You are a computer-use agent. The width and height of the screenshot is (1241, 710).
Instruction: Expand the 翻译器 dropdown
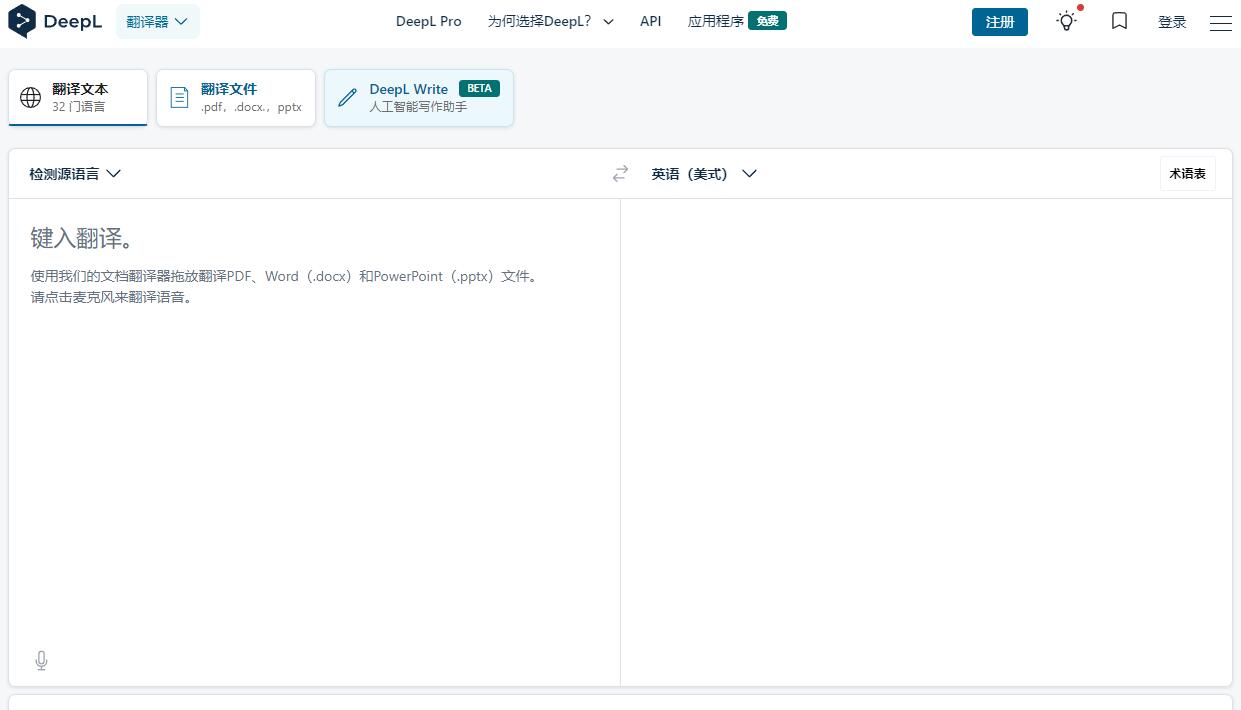tap(158, 21)
